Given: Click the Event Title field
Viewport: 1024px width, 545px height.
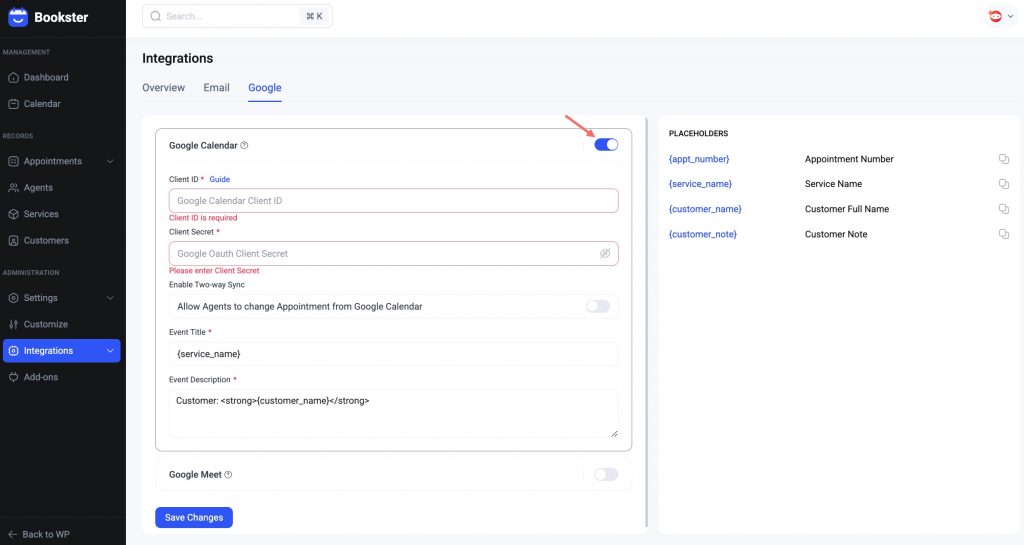Looking at the screenshot, I should click(x=393, y=354).
